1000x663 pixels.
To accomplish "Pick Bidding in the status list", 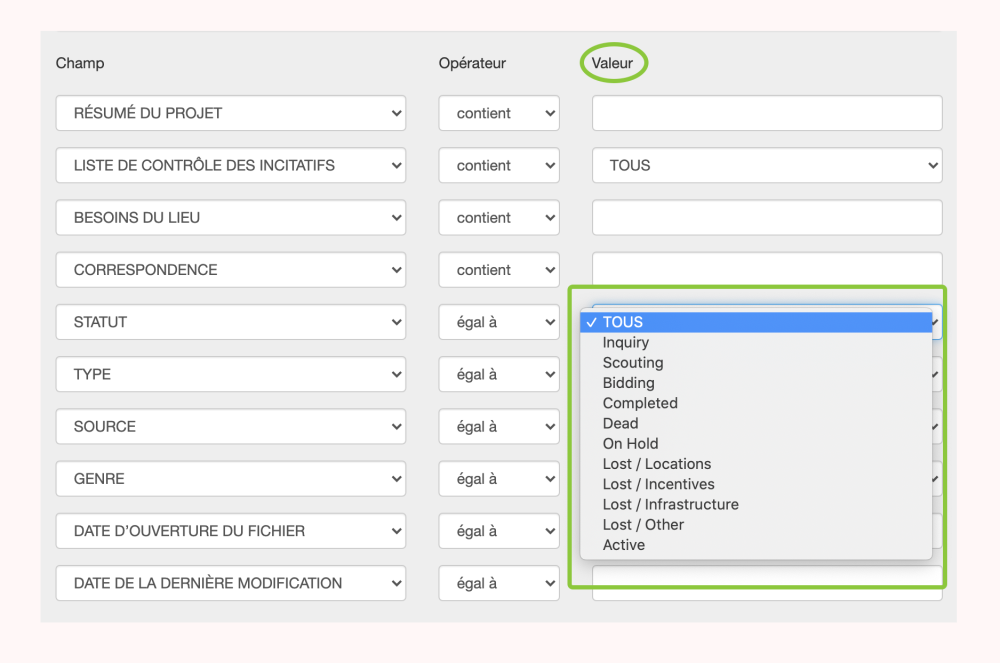I will [x=629, y=383].
